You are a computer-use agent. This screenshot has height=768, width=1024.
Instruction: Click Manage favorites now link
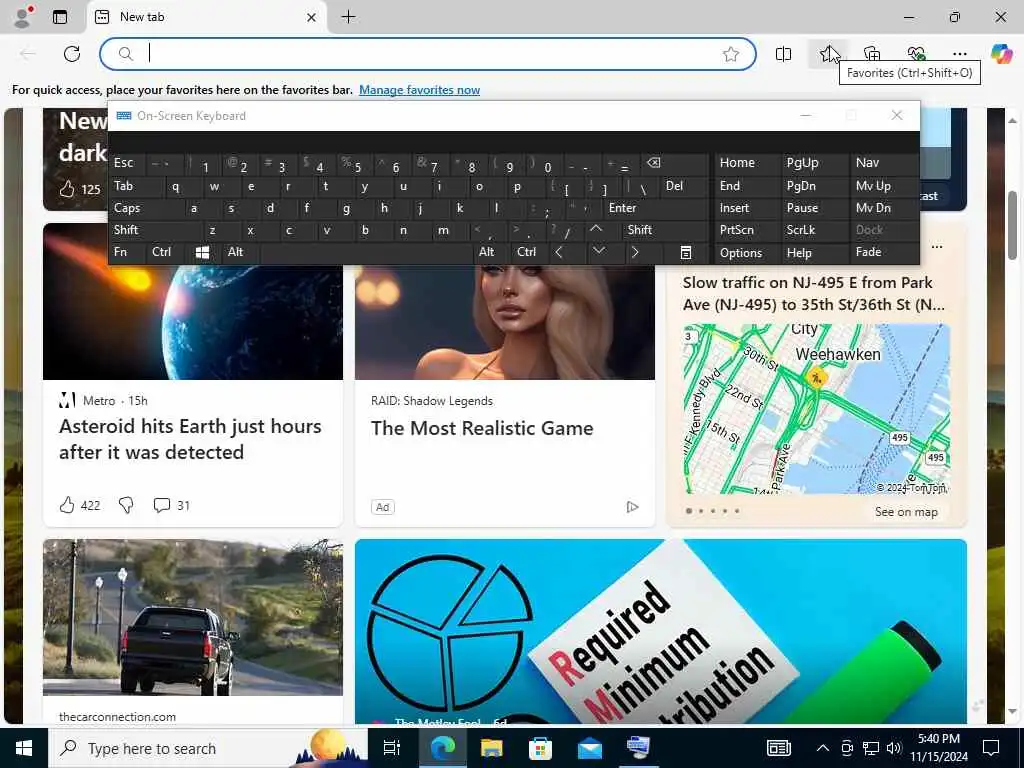coord(419,90)
